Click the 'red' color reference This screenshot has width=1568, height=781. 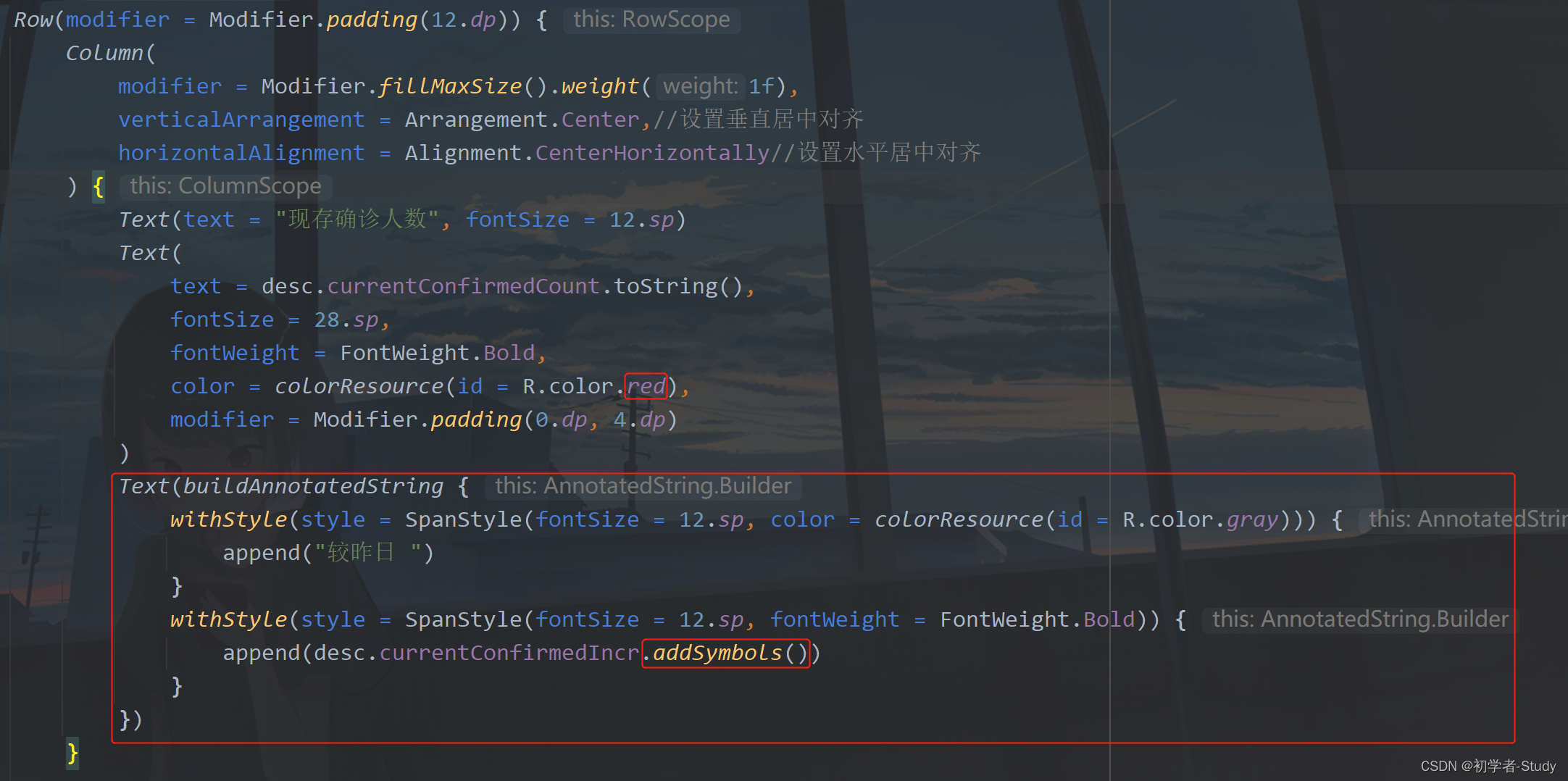tap(646, 386)
